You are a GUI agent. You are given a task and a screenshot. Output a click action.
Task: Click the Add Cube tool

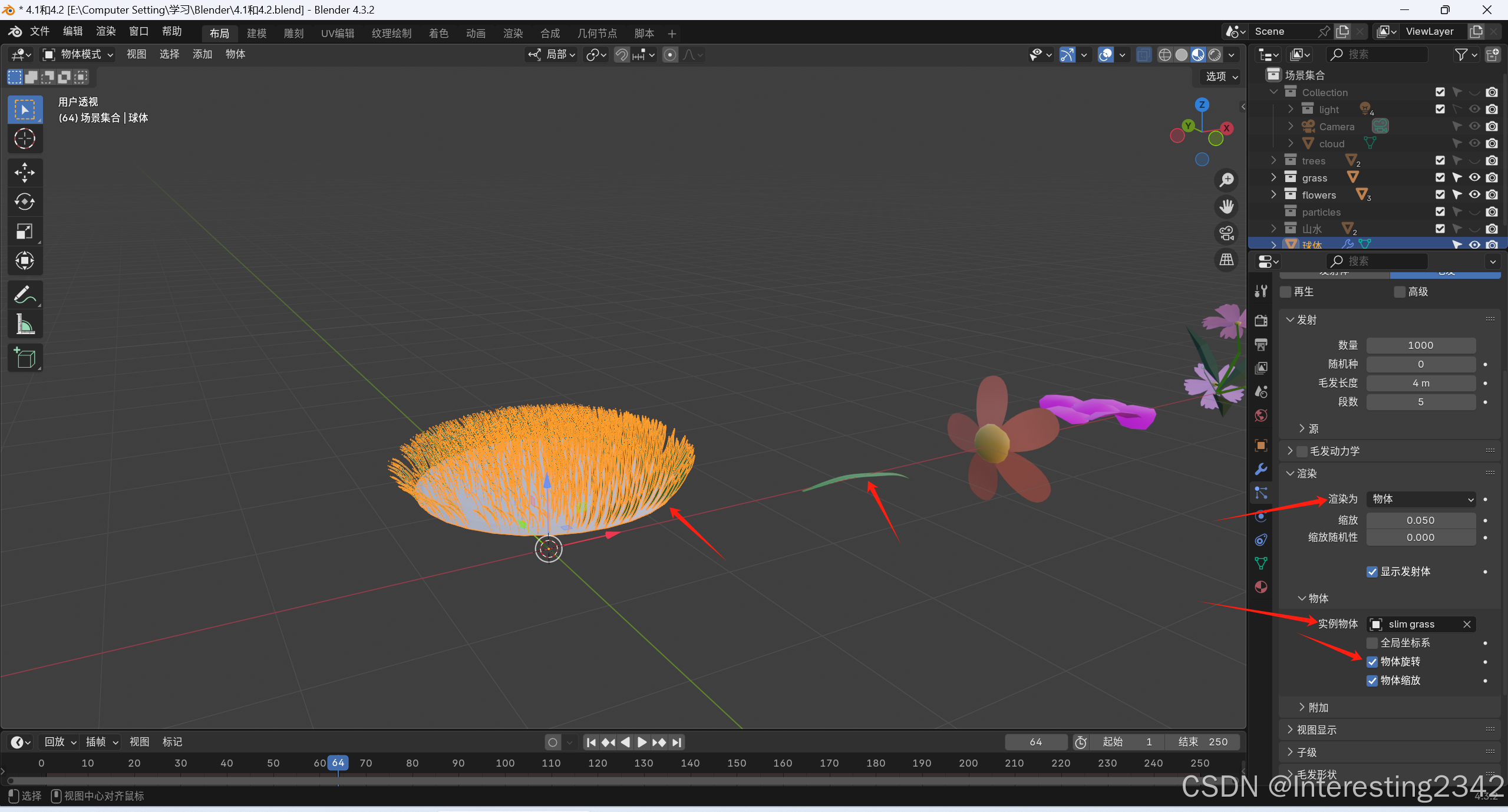[x=25, y=358]
